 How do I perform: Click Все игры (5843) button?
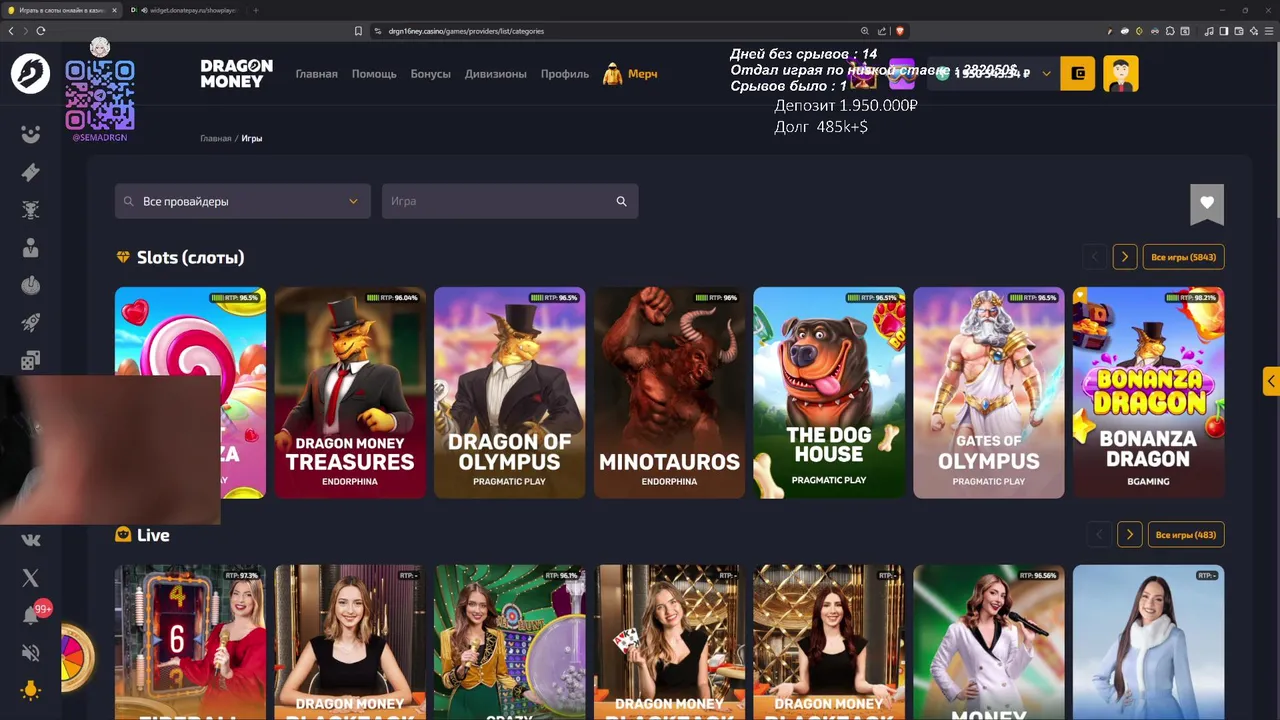click(x=1183, y=257)
